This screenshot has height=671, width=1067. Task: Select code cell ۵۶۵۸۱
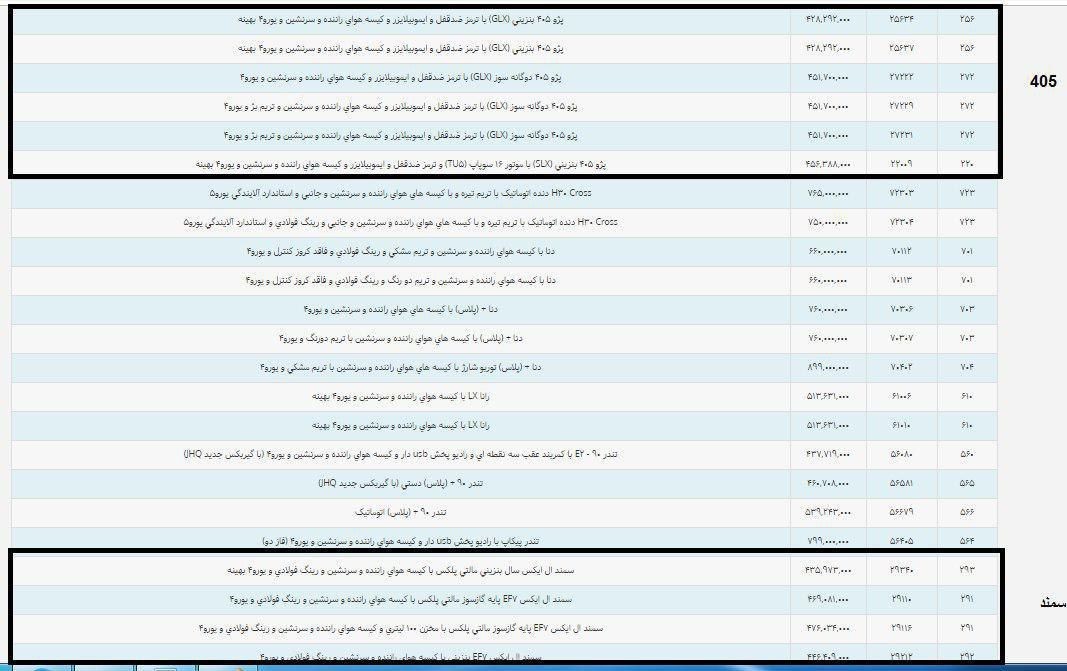coord(901,482)
